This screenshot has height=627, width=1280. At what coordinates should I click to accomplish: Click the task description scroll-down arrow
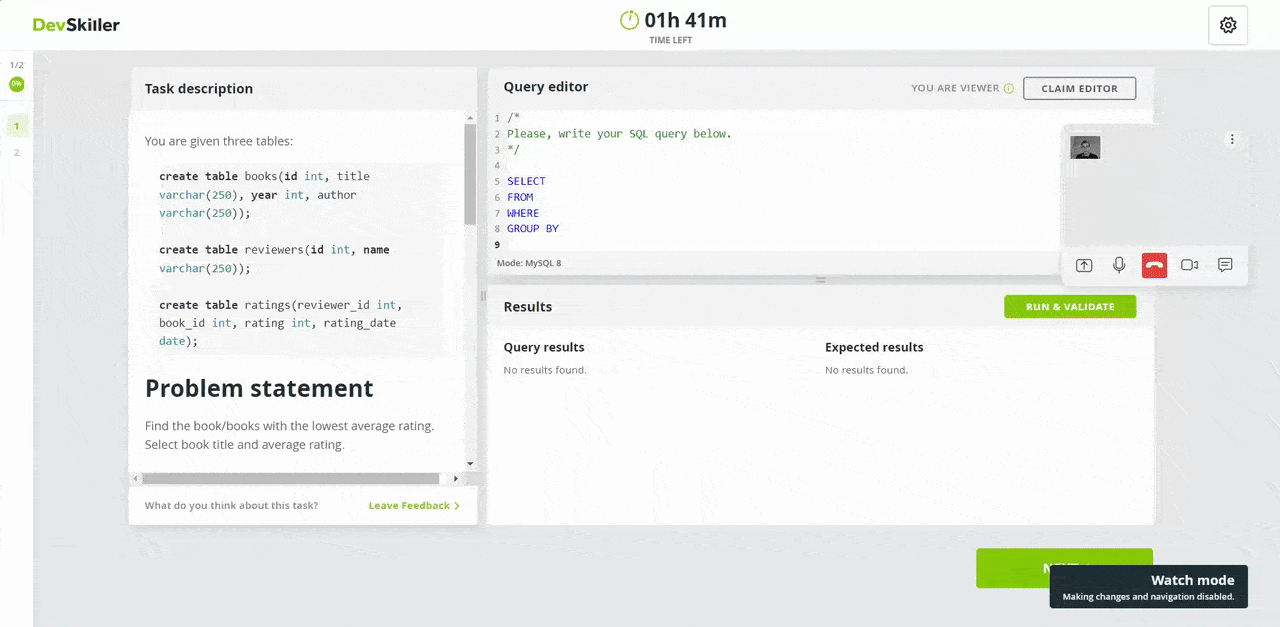pyautogui.click(x=470, y=465)
